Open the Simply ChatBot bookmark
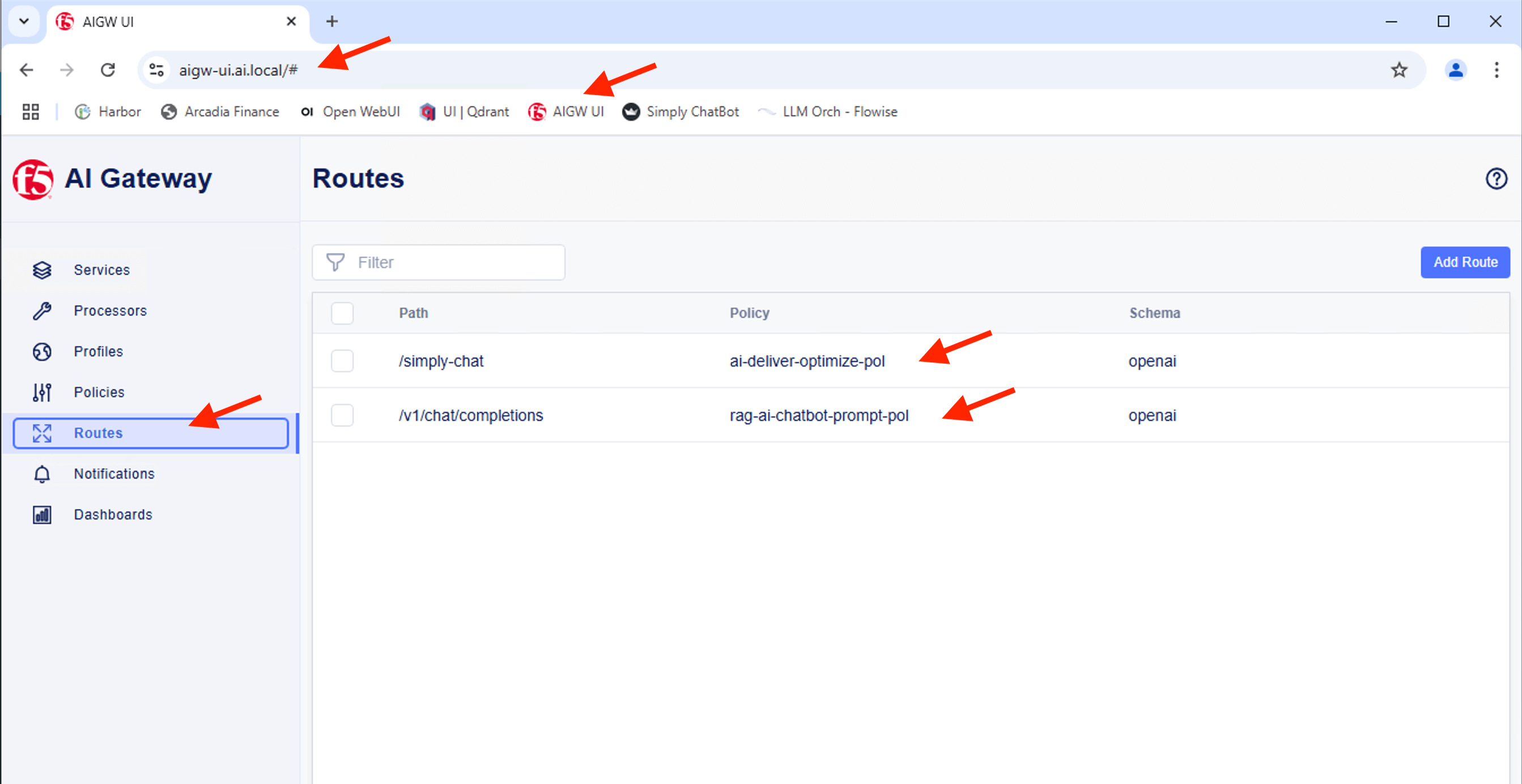Screen dimensions: 1522x784 point(680,112)
